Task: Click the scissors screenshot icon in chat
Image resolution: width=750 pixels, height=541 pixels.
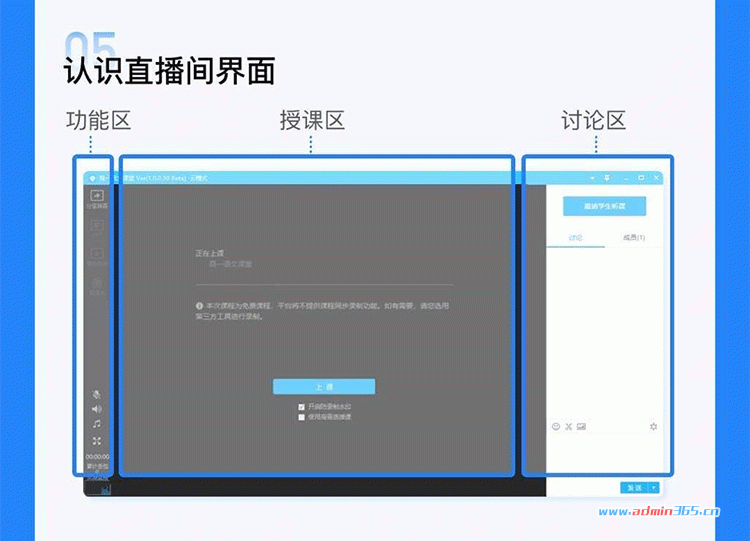Action: point(569,426)
